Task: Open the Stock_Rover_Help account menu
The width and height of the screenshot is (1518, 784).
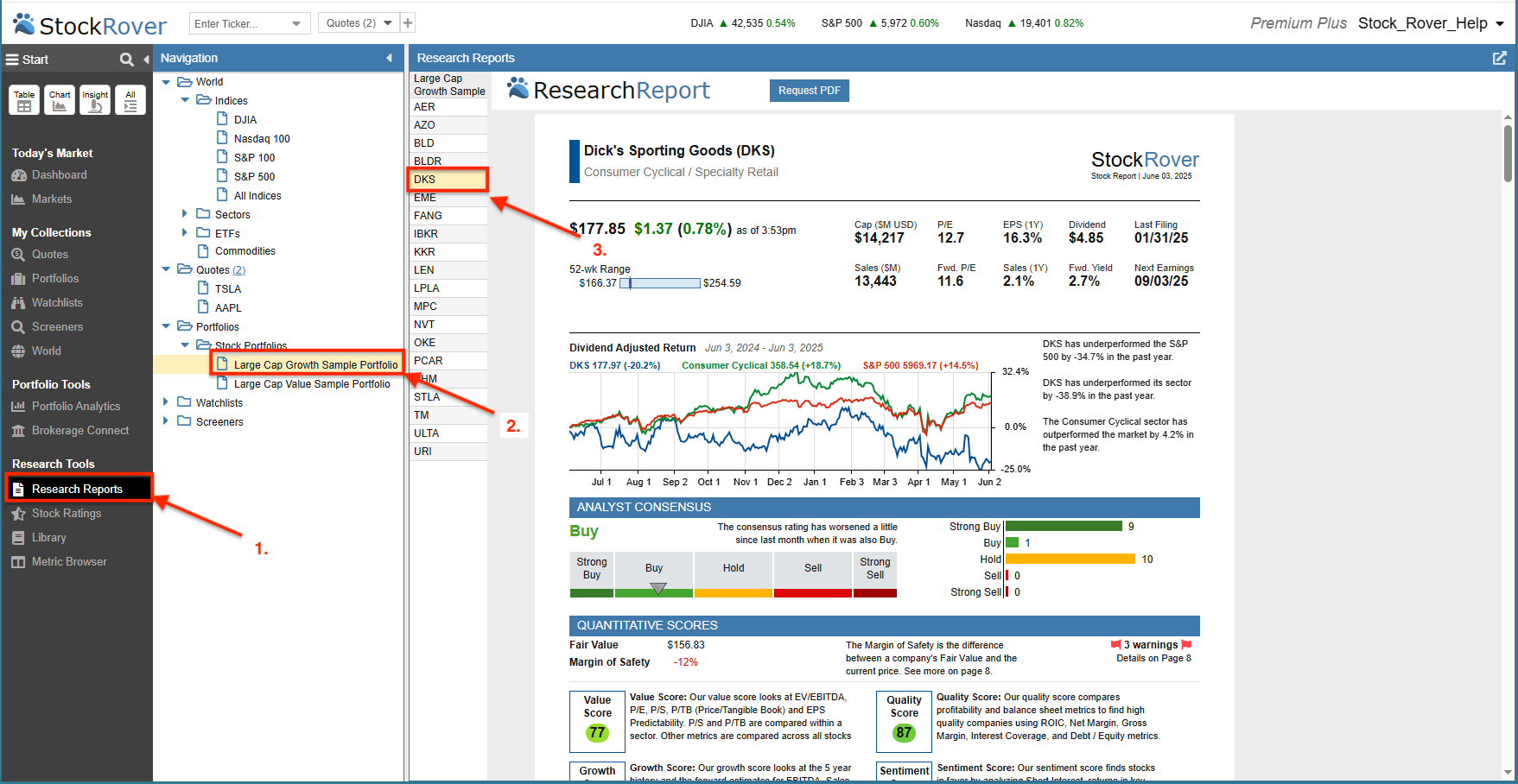Action: coord(1431,23)
